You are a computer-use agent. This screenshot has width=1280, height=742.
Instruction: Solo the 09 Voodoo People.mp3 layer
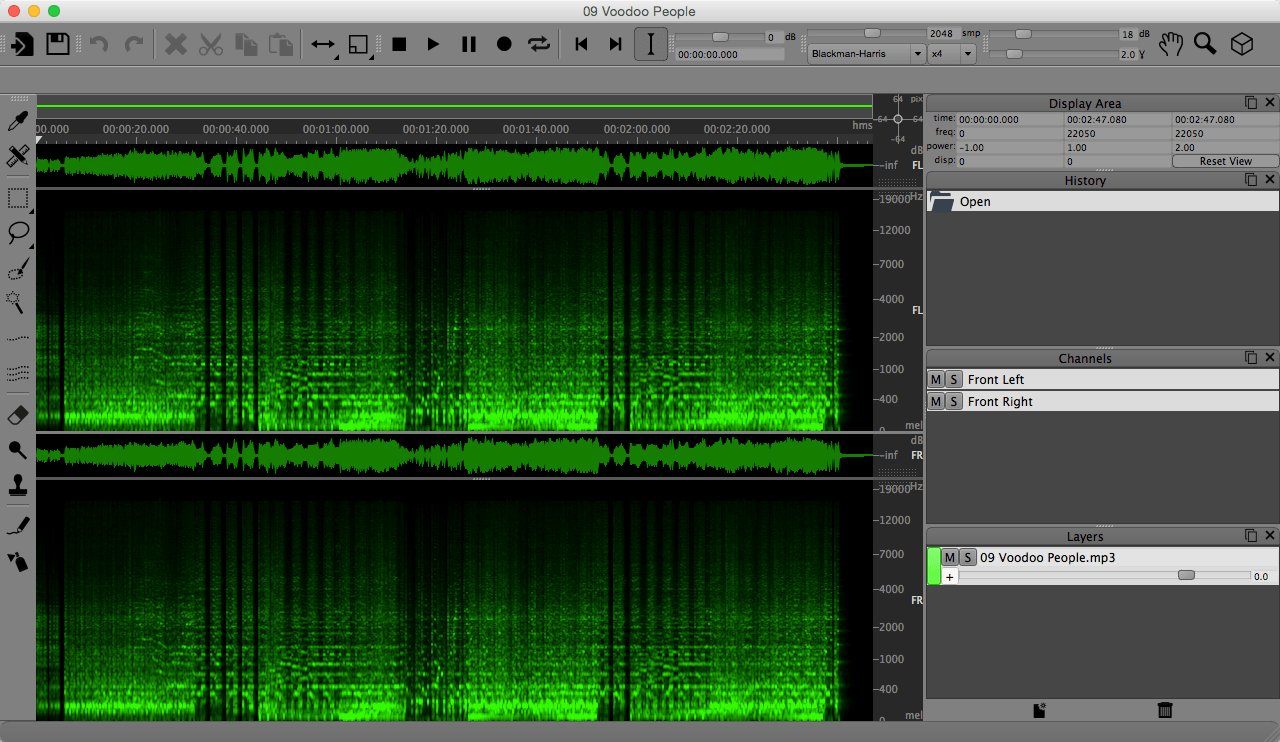click(967, 558)
